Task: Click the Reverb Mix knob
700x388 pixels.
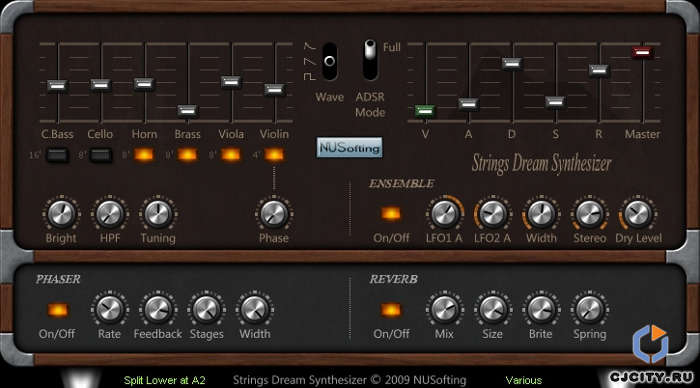Action: 445,309
